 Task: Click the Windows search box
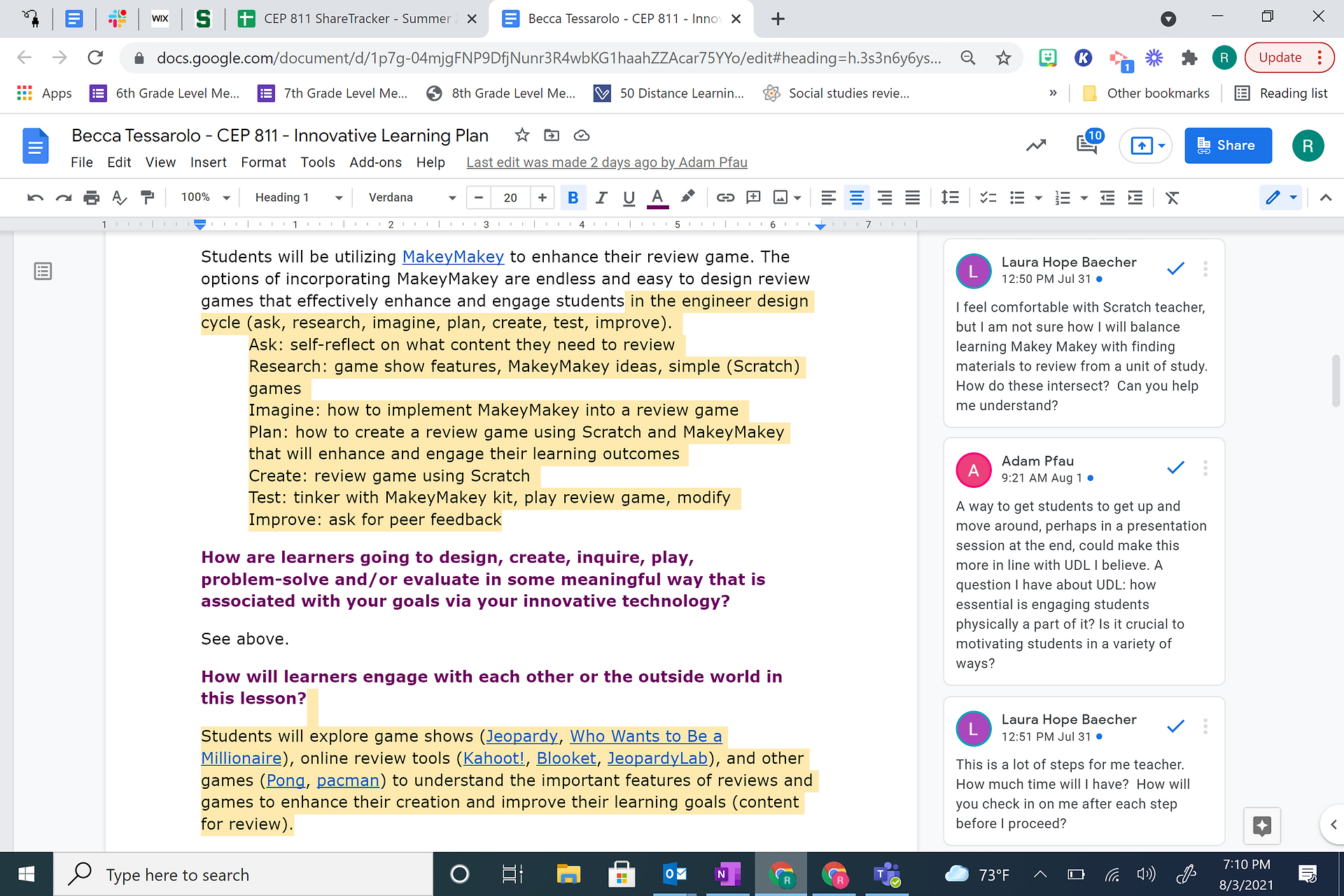click(244, 874)
